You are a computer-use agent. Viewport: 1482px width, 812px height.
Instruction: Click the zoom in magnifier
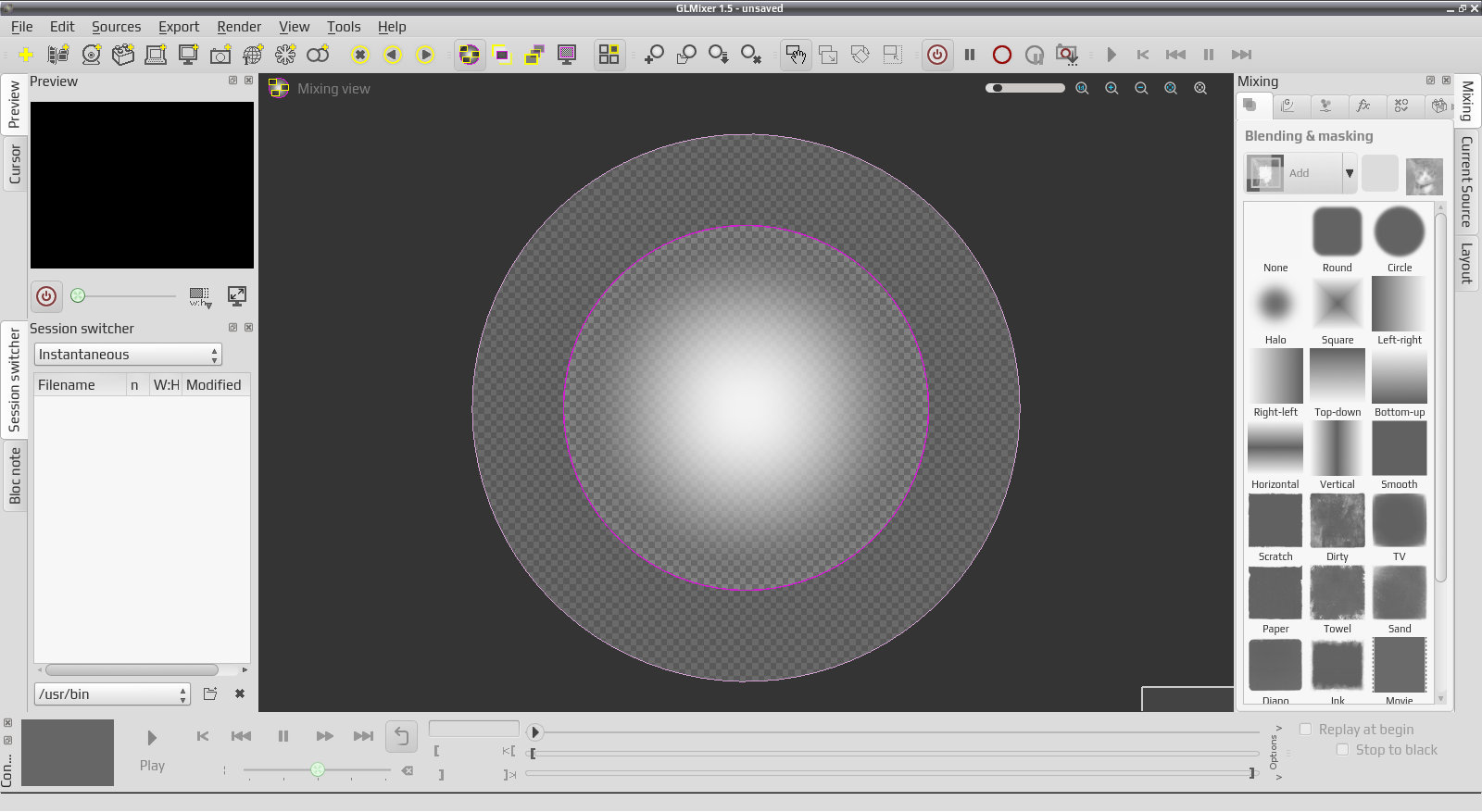tap(1111, 88)
